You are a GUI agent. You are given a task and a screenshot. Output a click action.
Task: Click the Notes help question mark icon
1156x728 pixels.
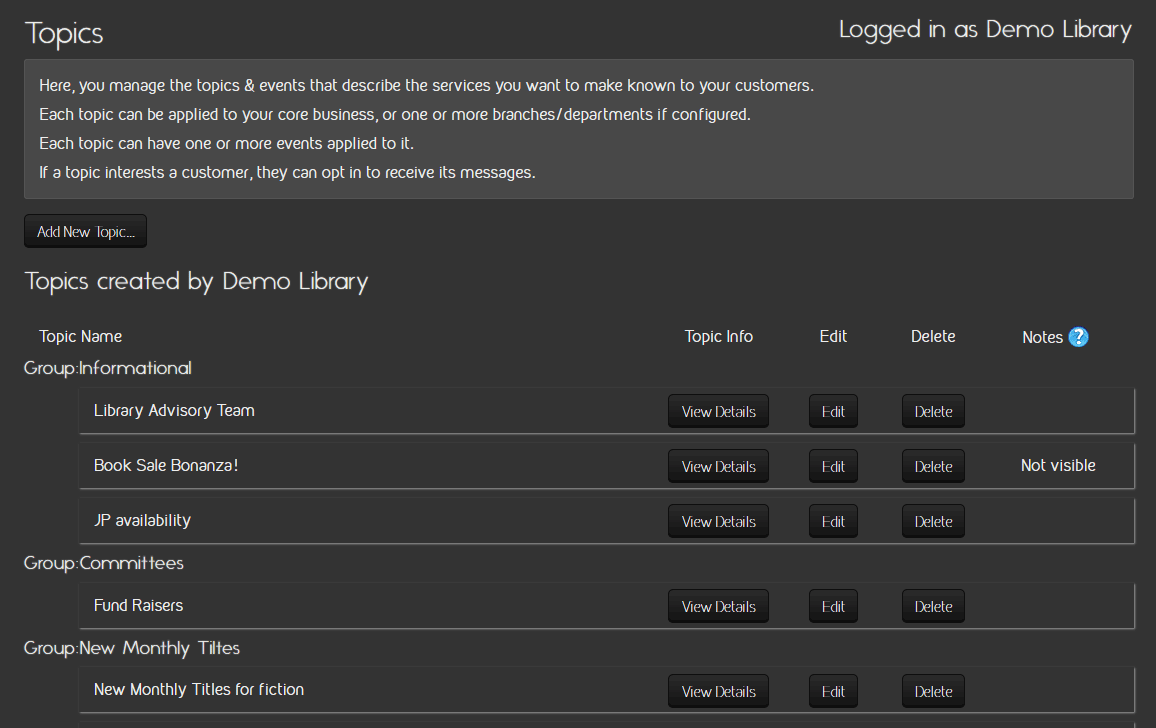(1078, 337)
